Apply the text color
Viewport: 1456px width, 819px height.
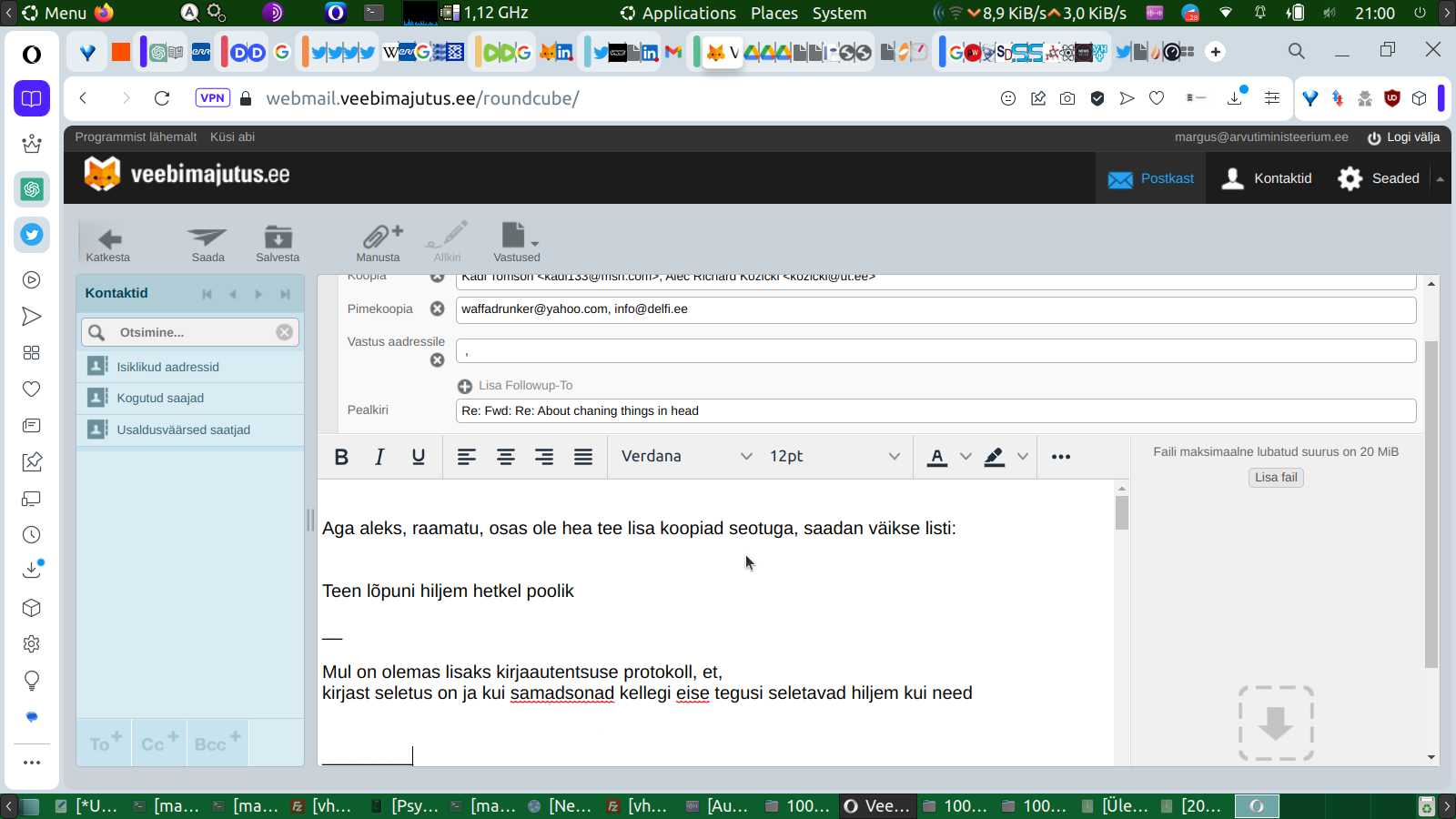(x=937, y=457)
